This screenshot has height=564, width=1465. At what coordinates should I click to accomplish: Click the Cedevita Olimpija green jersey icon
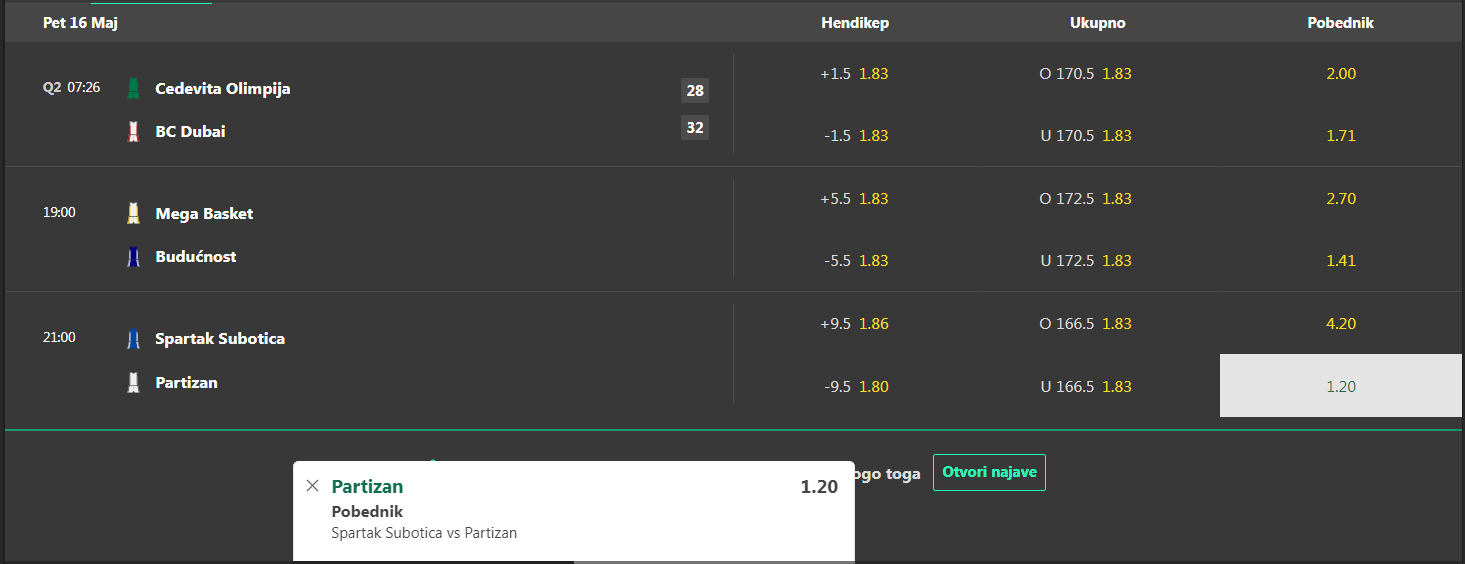133,89
